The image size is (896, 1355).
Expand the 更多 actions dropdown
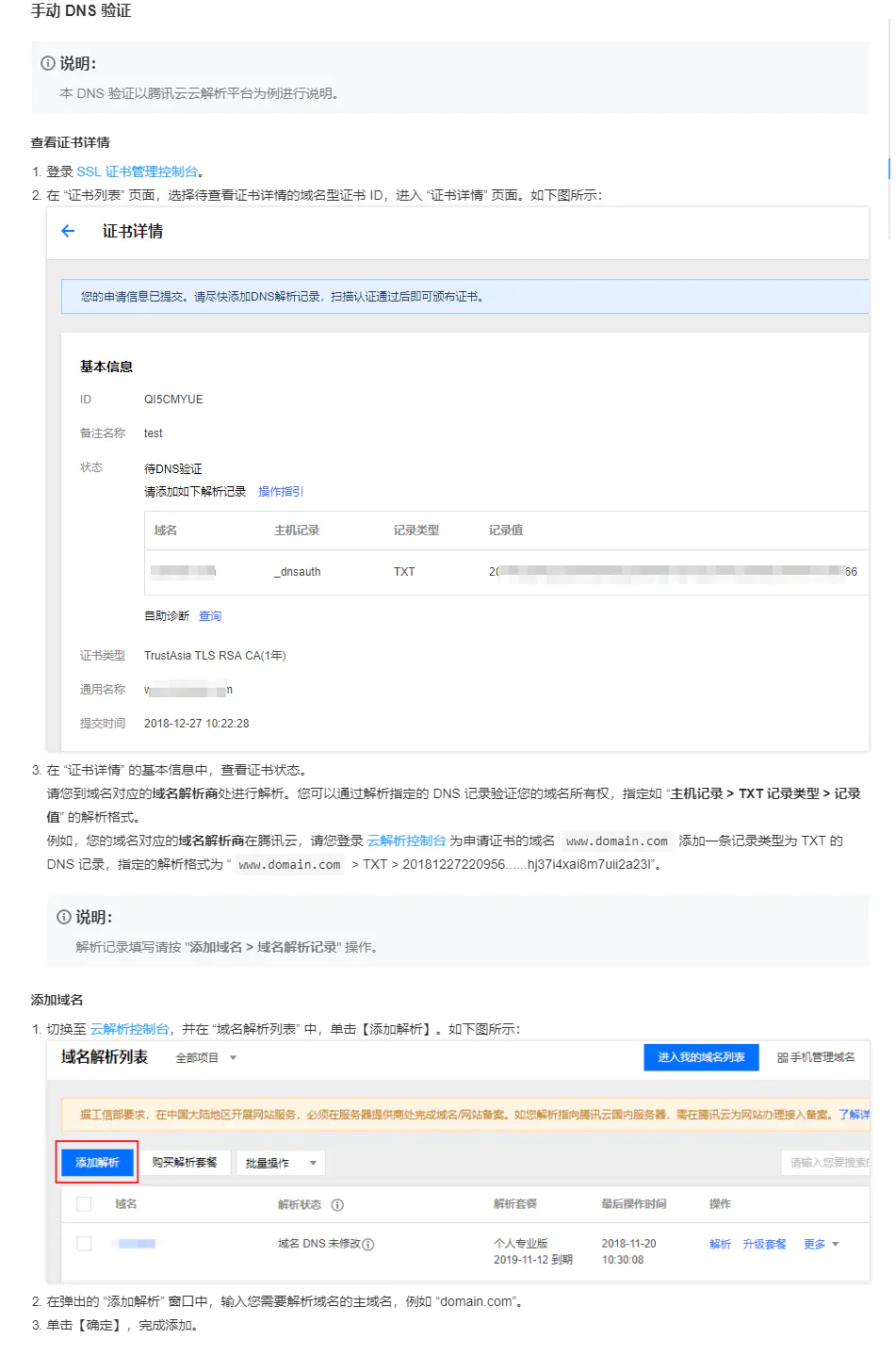tap(822, 1245)
